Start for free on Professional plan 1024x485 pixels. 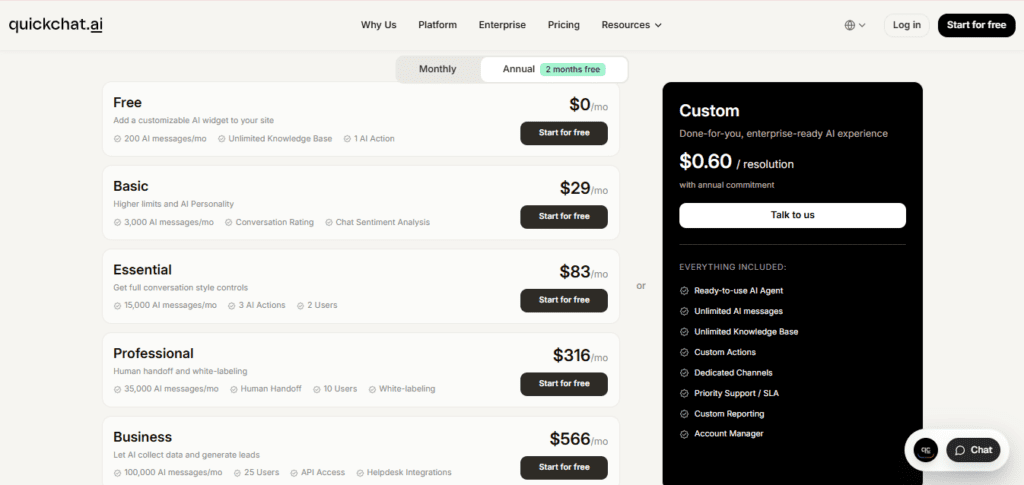point(564,384)
